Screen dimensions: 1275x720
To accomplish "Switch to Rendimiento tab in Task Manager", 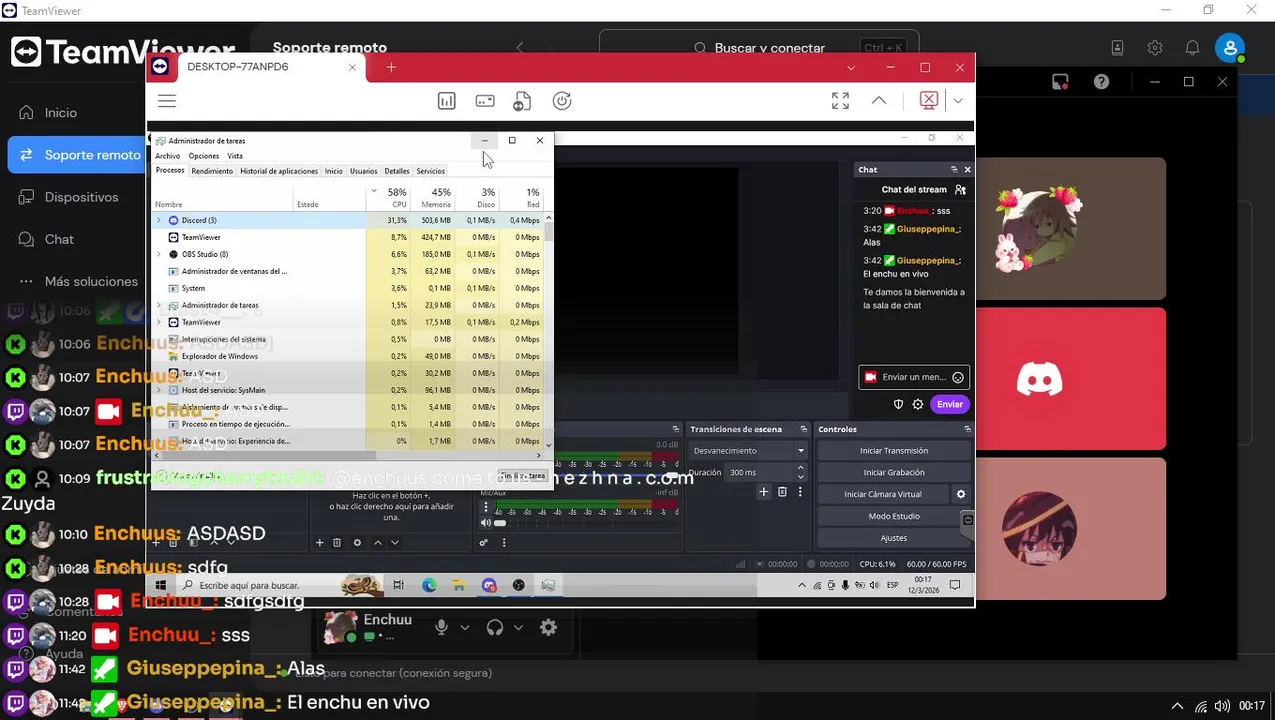I will tap(212, 171).
